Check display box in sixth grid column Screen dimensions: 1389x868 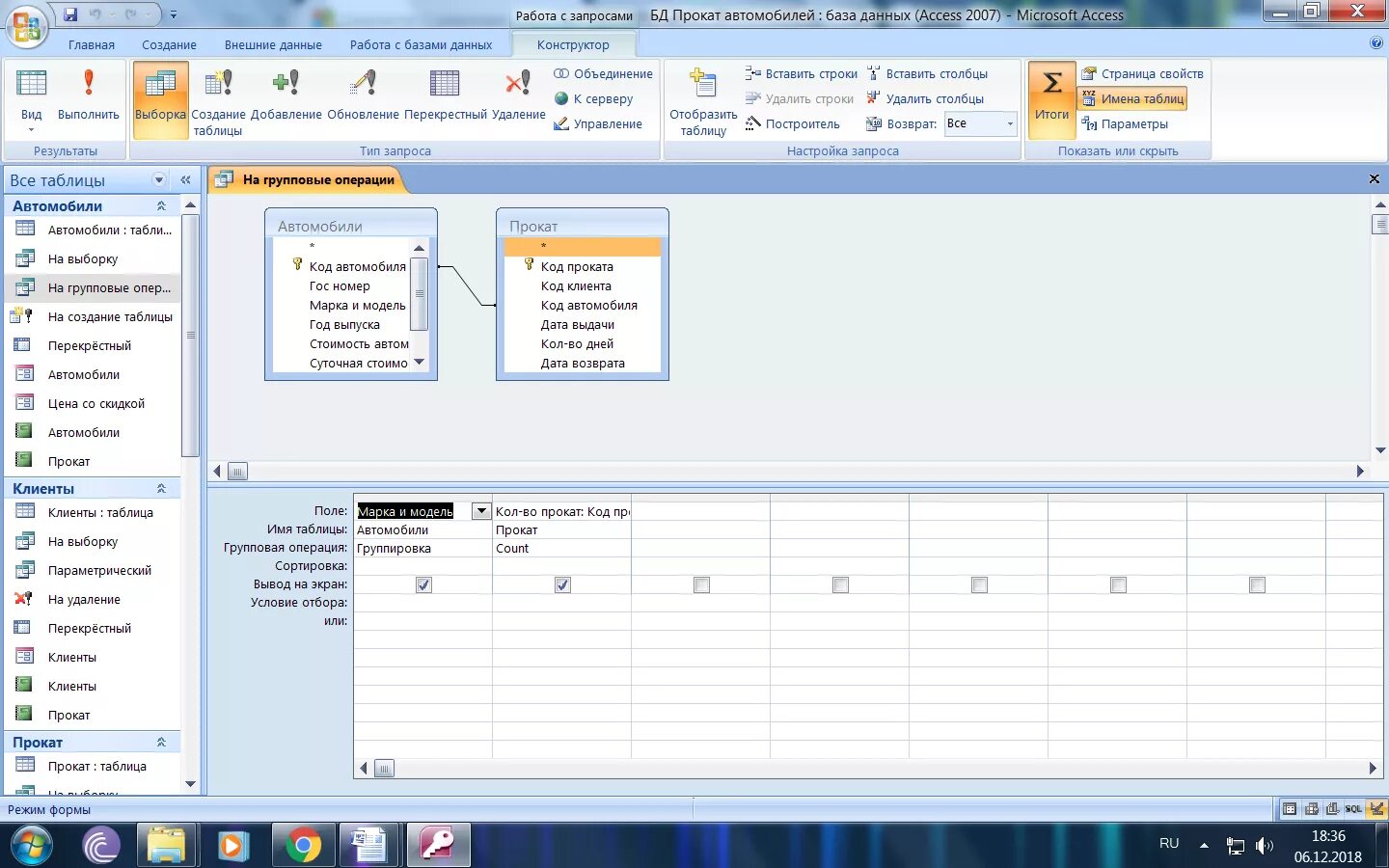point(1118,584)
